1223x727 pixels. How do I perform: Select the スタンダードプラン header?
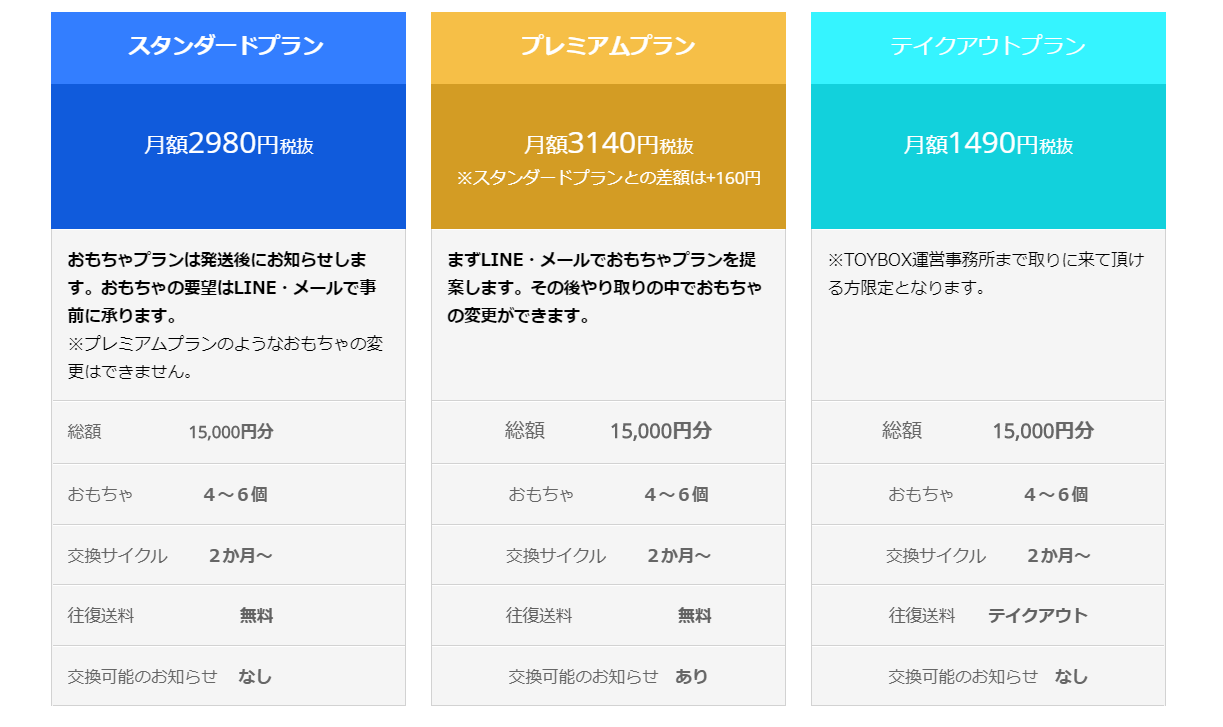[x=228, y=48]
